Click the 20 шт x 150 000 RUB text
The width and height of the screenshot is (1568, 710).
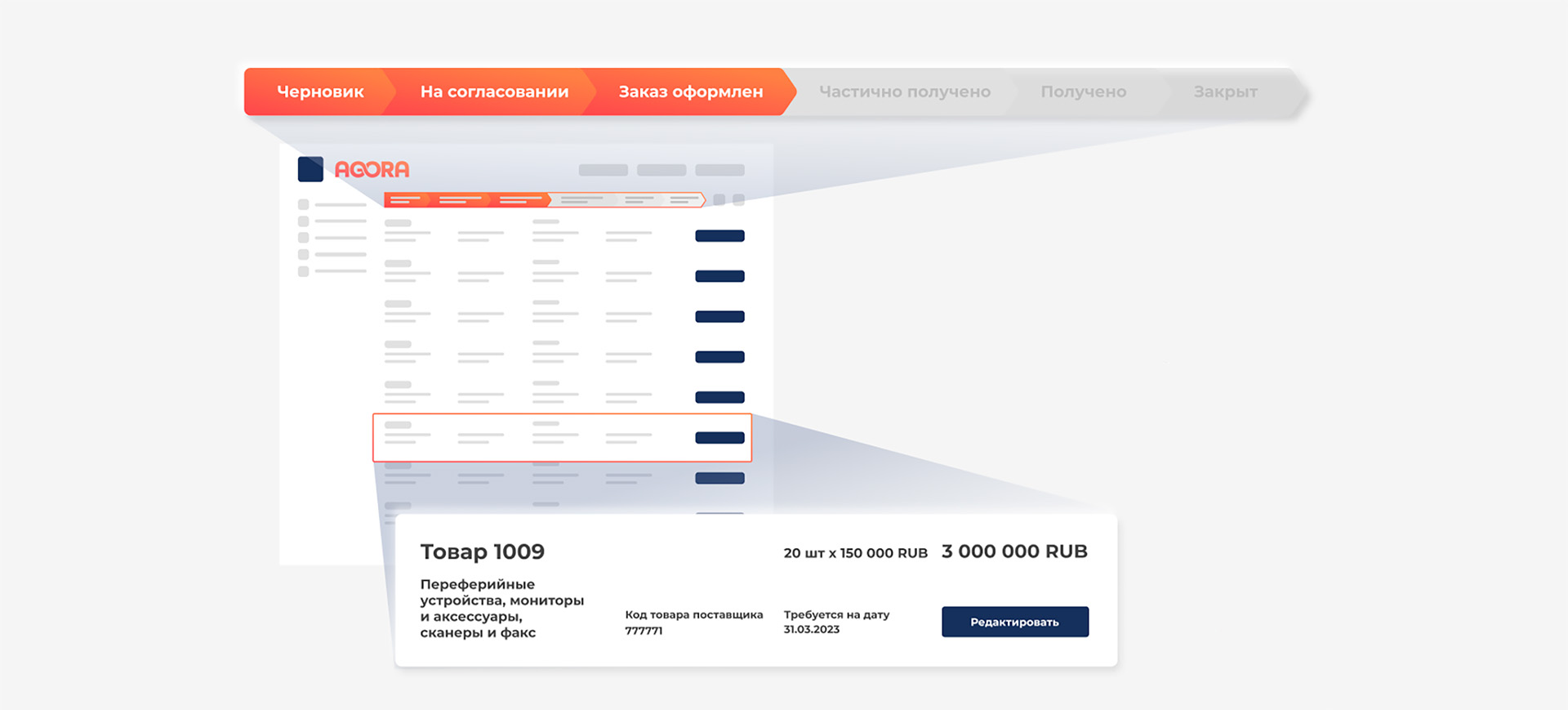pyautogui.click(x=855, y=553)
